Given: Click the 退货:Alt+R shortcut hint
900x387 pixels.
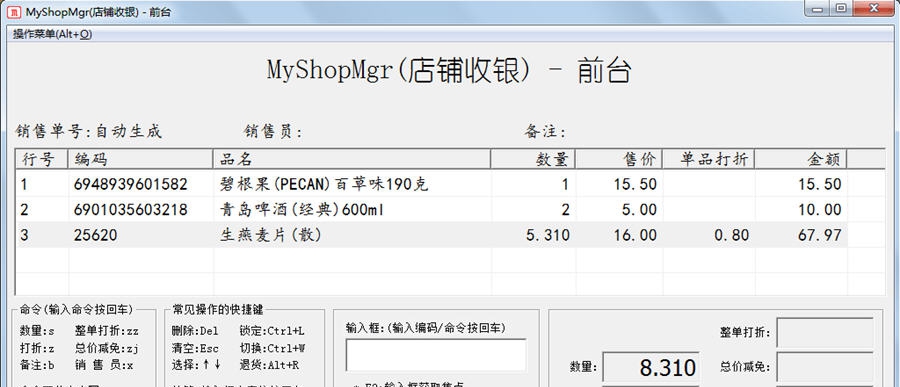Looking at the screenshot, I should click(x=269, y=365).
